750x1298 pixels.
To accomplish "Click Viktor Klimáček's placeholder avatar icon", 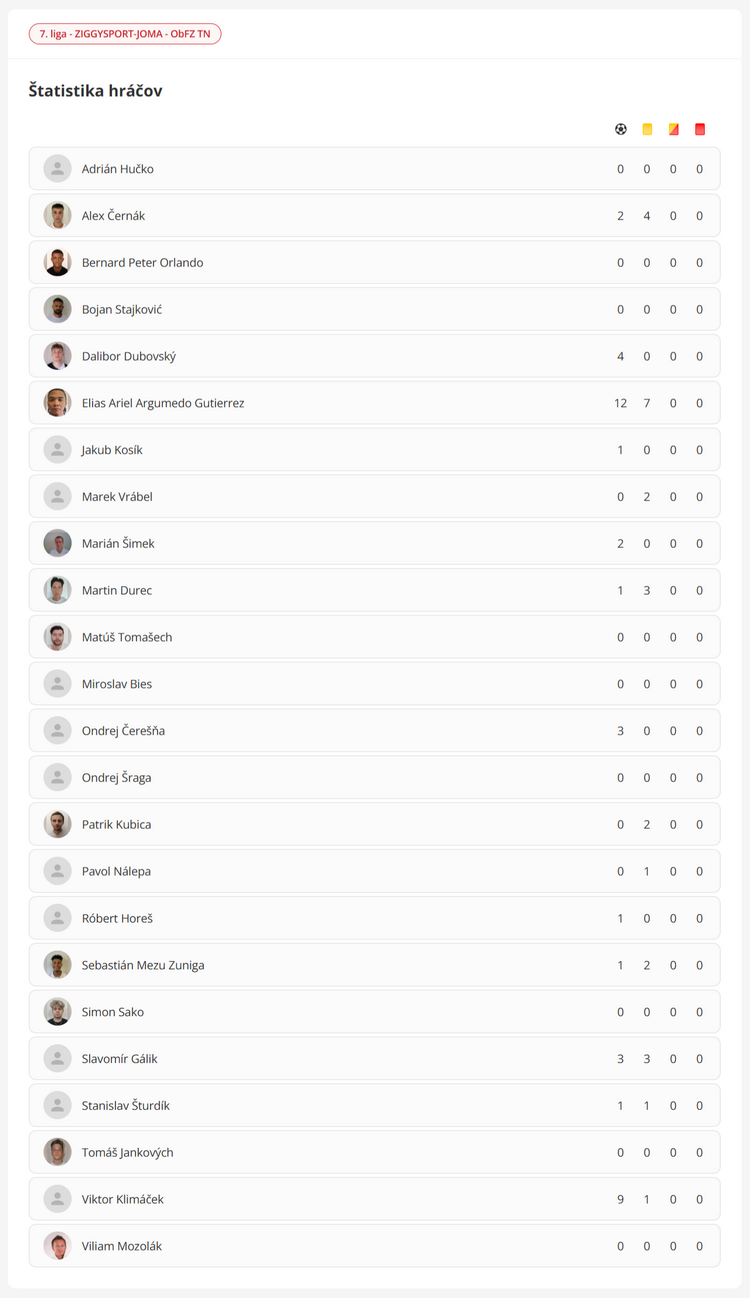I will pyautogui.click(x=57, y=1199).
